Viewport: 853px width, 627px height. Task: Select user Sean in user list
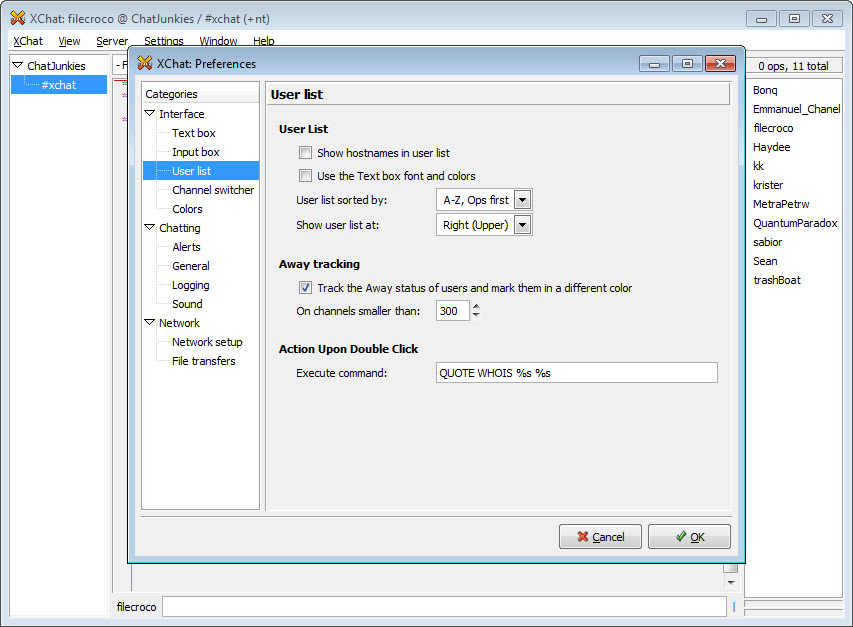point(765,262)
